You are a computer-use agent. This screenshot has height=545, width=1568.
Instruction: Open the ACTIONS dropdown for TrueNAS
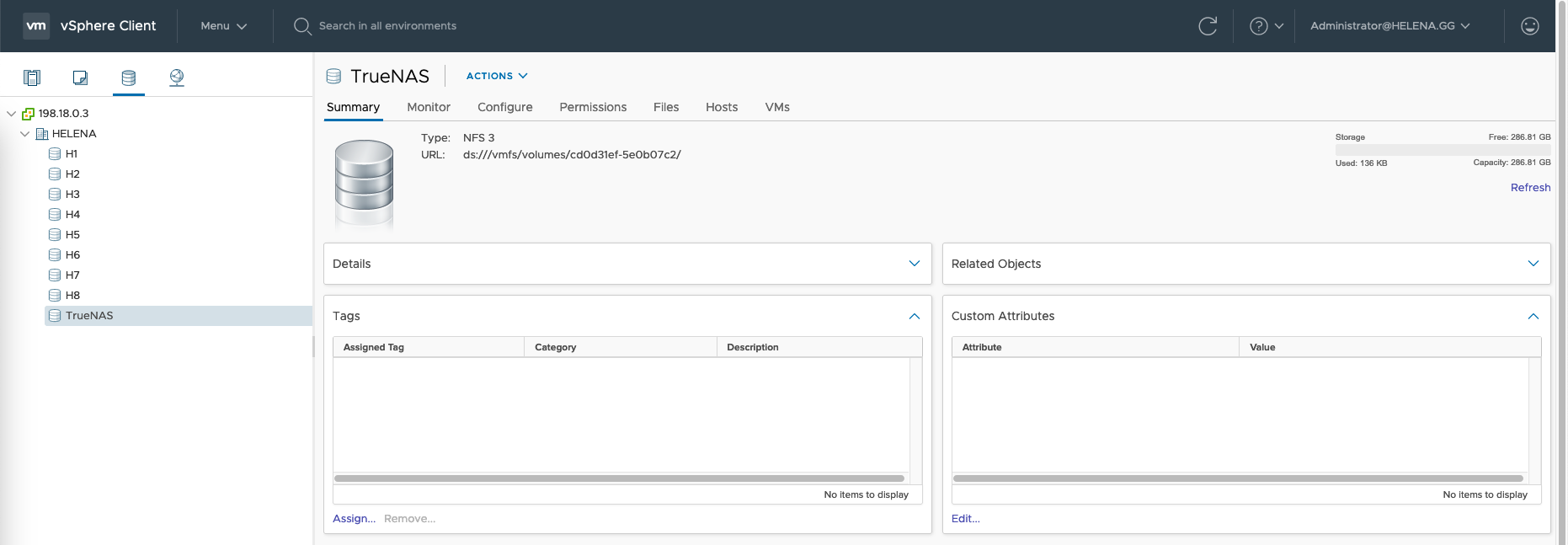(x=497, y=76)
